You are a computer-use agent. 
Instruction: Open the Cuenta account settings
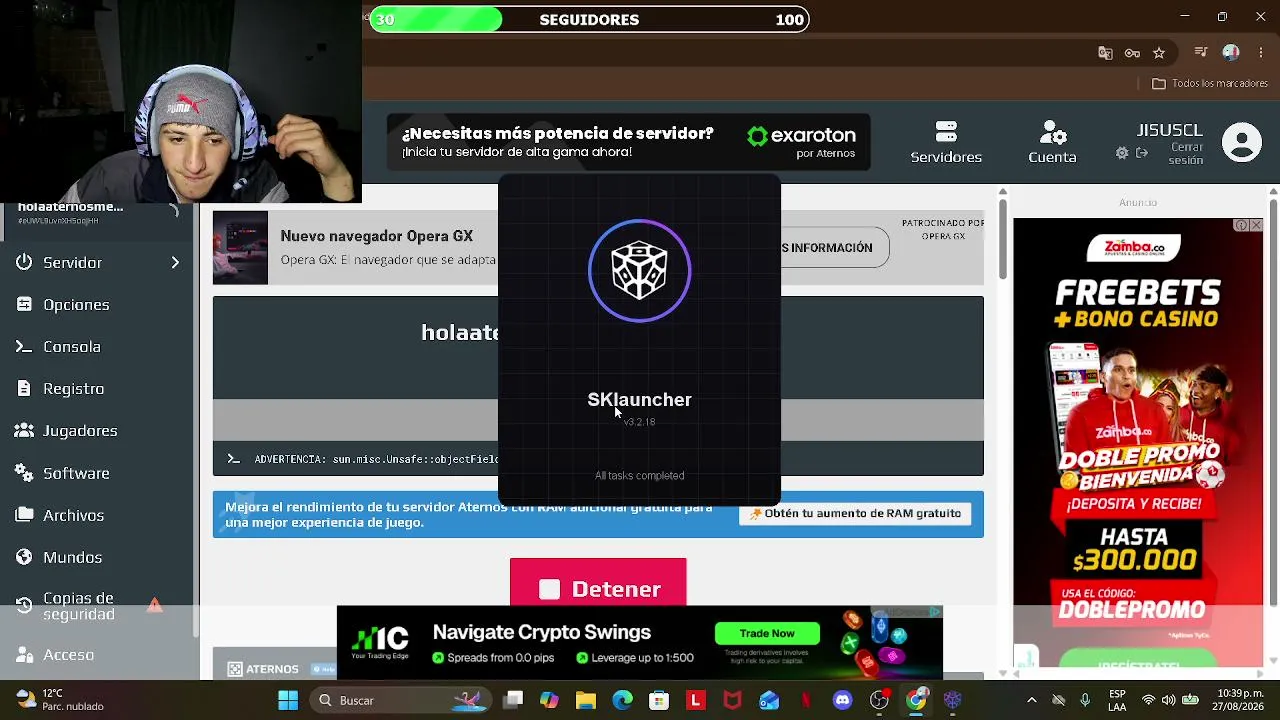[1052, 143]
